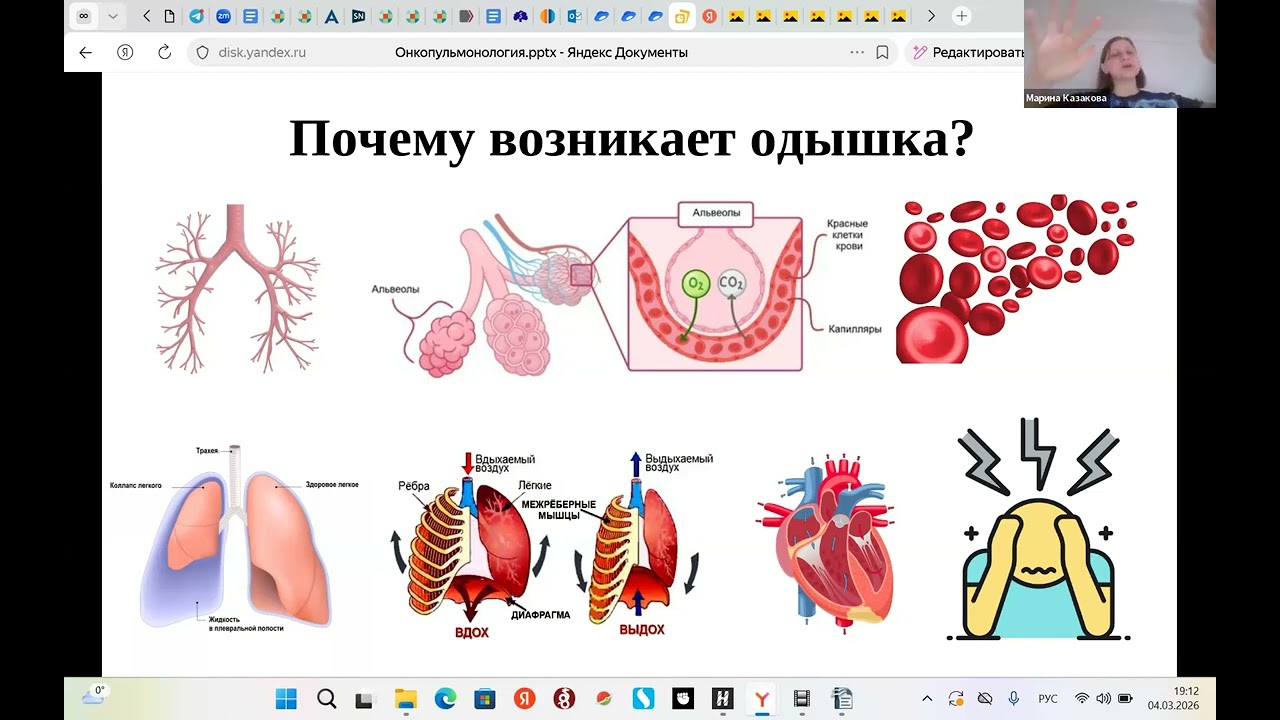
Task: Select the red blood cells picture
Action: 1016,280
